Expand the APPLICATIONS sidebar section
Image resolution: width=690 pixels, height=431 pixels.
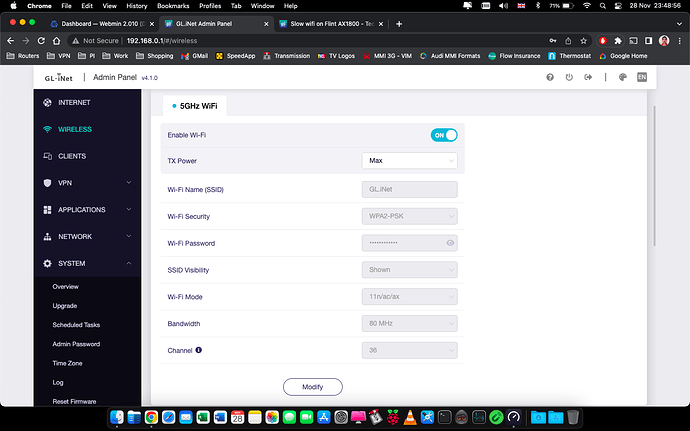(87, 210)
